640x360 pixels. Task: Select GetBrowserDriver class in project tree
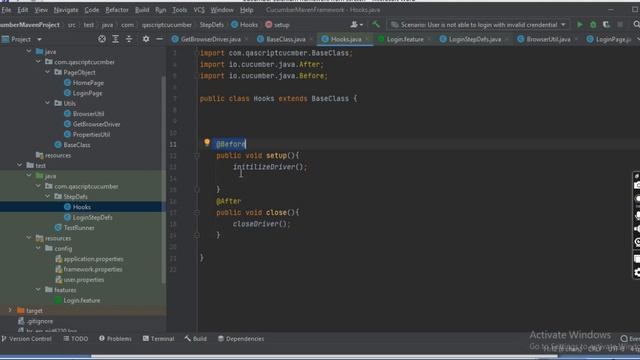click(x=96, y=124)
